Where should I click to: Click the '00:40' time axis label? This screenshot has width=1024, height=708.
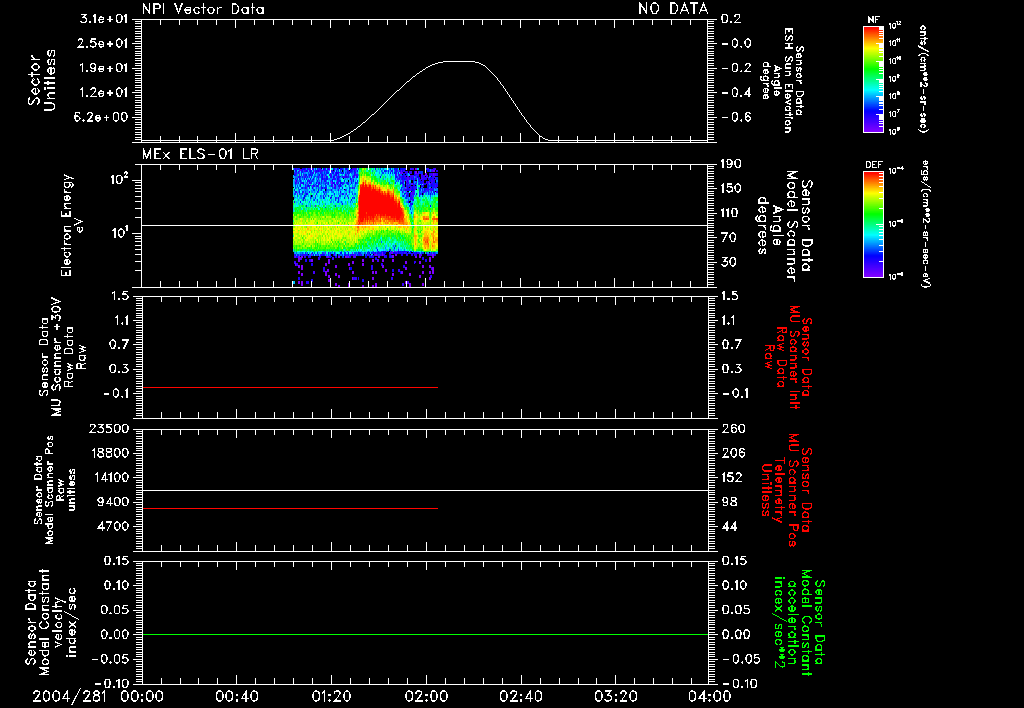tap(236, 696)
